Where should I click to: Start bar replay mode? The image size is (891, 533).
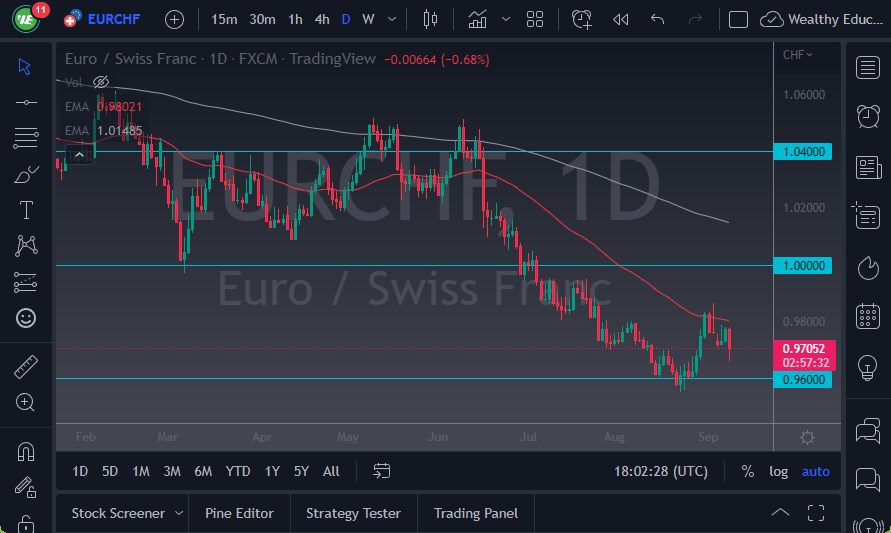(621, 19)
